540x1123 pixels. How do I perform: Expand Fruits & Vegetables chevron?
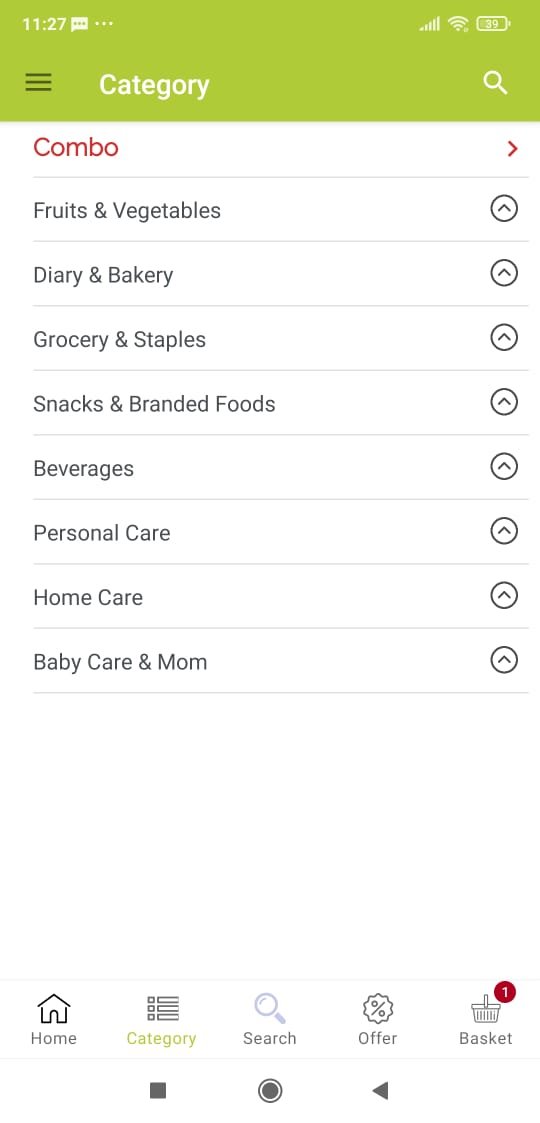[504, 209]
